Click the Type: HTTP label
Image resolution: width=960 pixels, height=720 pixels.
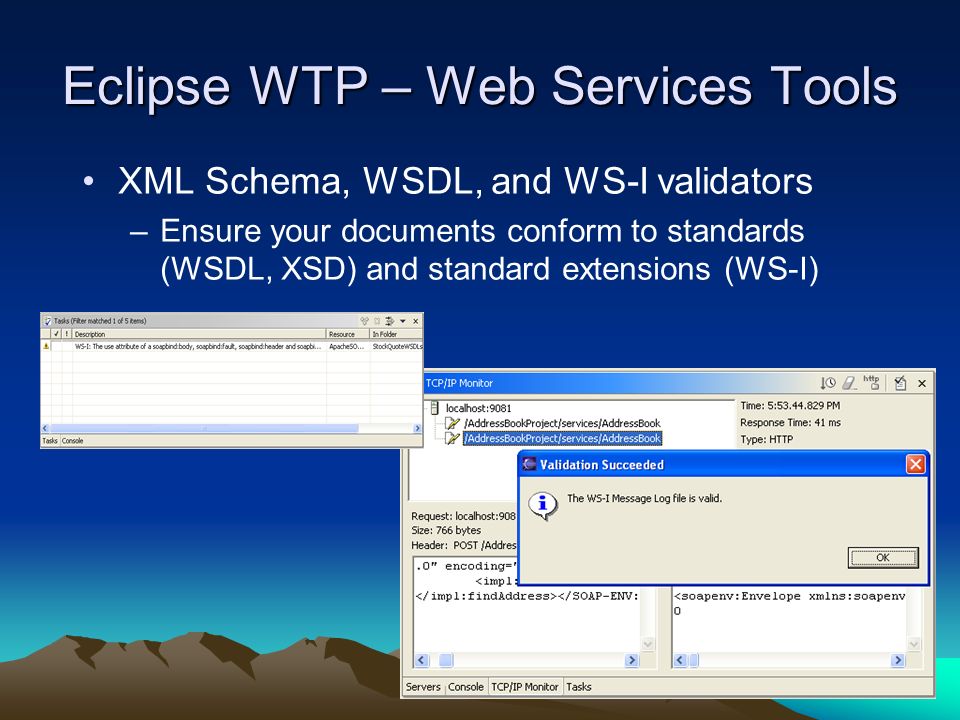766,439
